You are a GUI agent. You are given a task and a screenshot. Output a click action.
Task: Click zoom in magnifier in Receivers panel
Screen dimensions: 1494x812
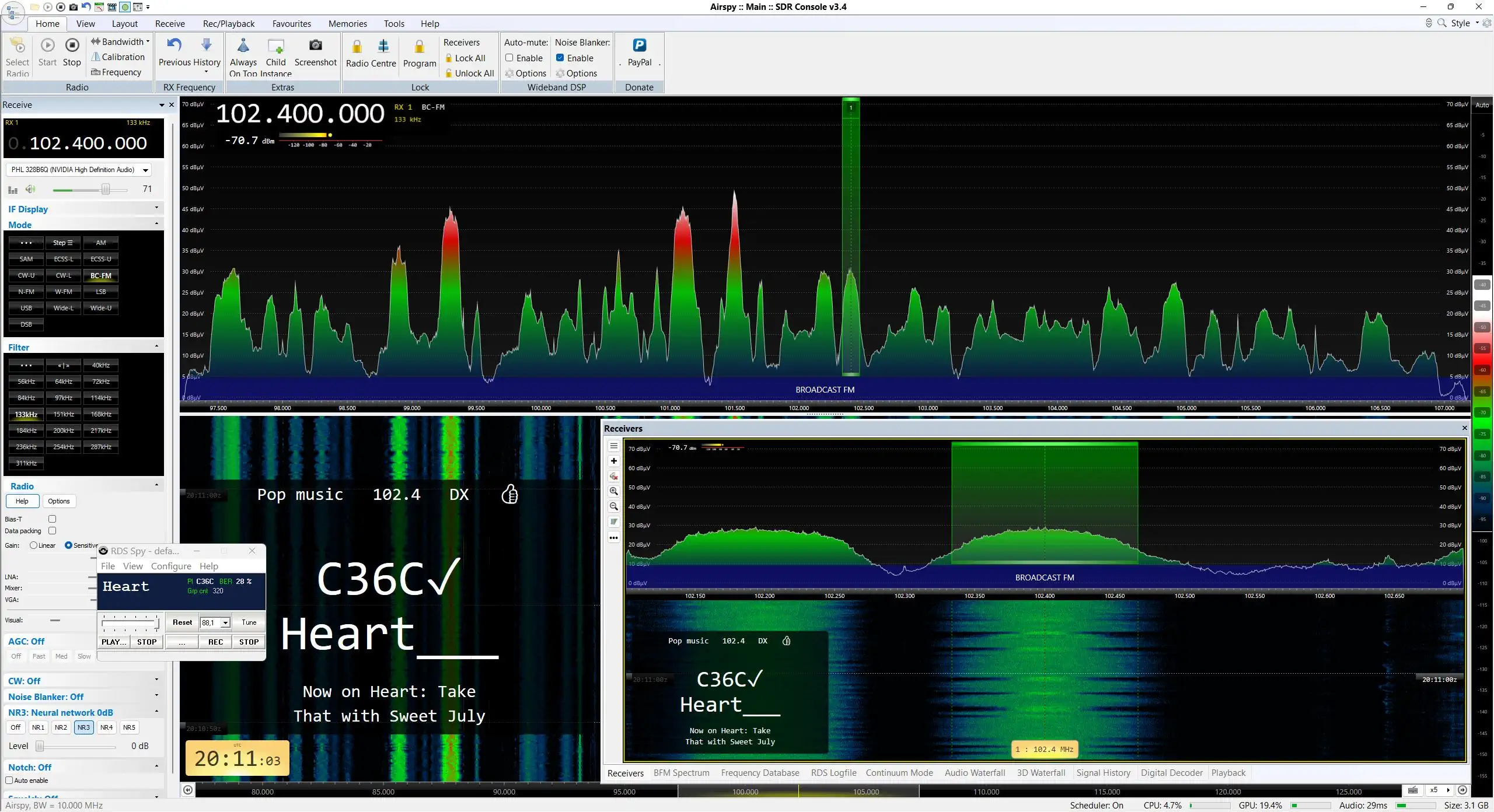(x=614, y=491)
